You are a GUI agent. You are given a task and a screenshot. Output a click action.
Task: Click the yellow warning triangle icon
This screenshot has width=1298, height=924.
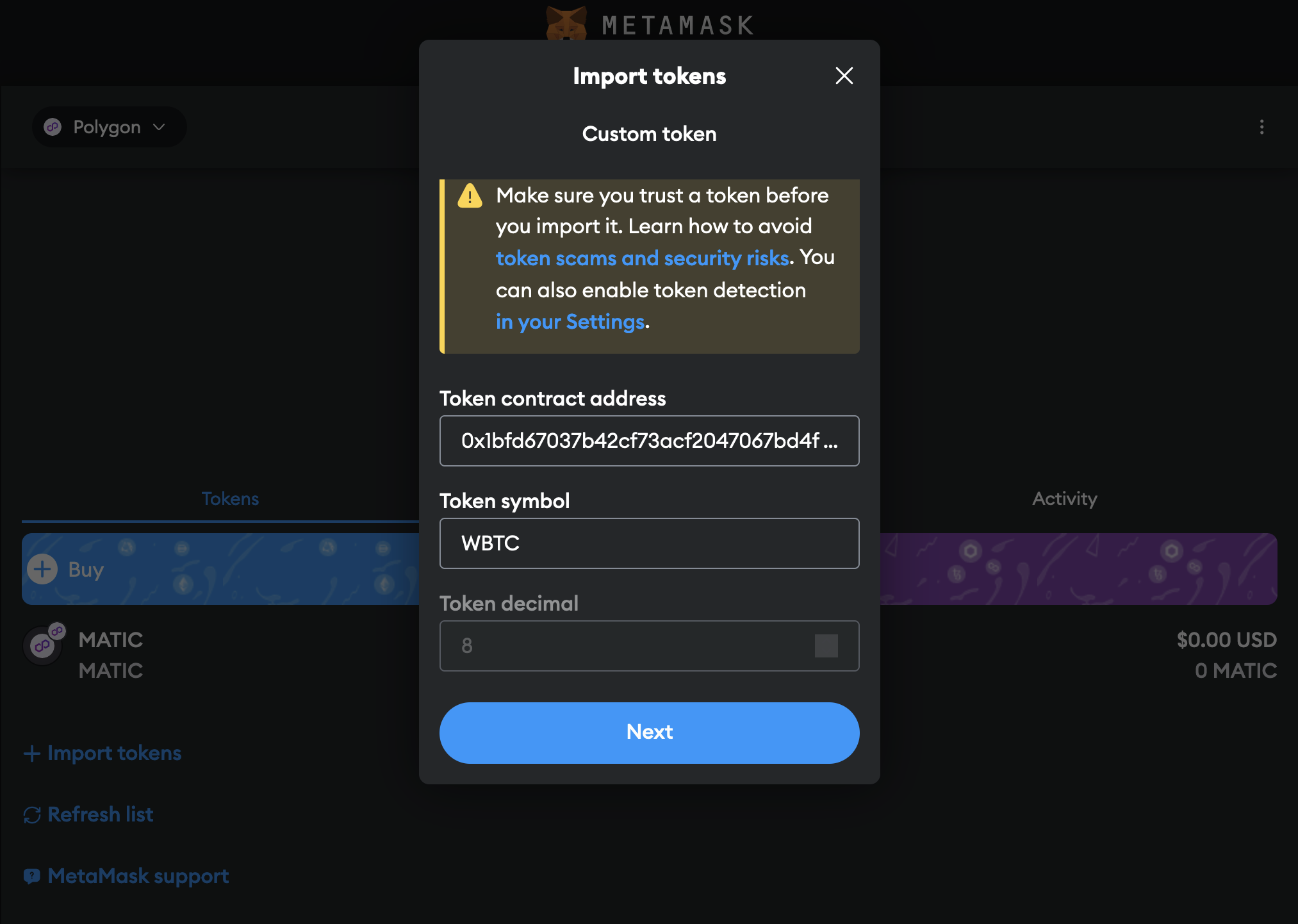coord(470,196)
